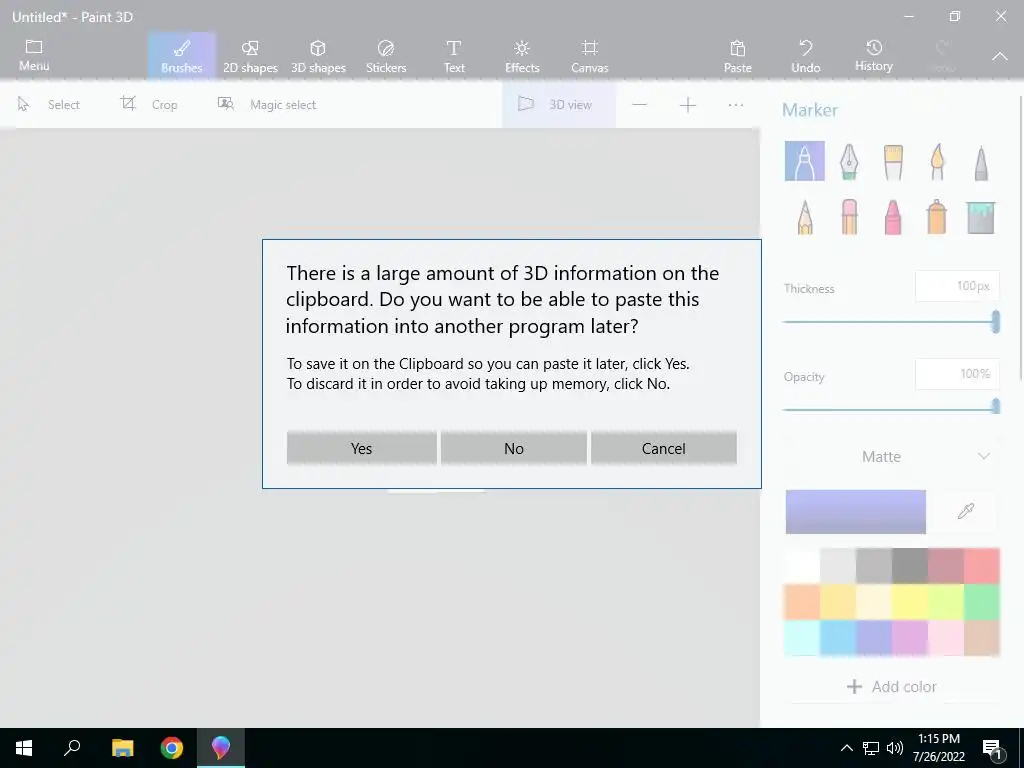The height and width of the screenshot is (768, 1024).
Task: Select the Eraser tool
Action: click(x=849, y=217)
